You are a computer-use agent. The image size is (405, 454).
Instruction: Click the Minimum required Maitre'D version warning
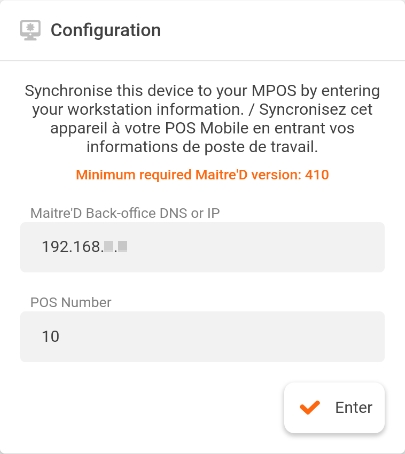click(202, 175)
